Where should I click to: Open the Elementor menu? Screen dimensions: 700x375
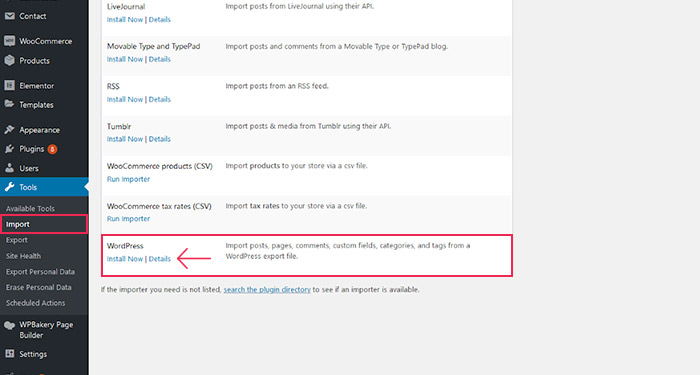coord(37,86)
